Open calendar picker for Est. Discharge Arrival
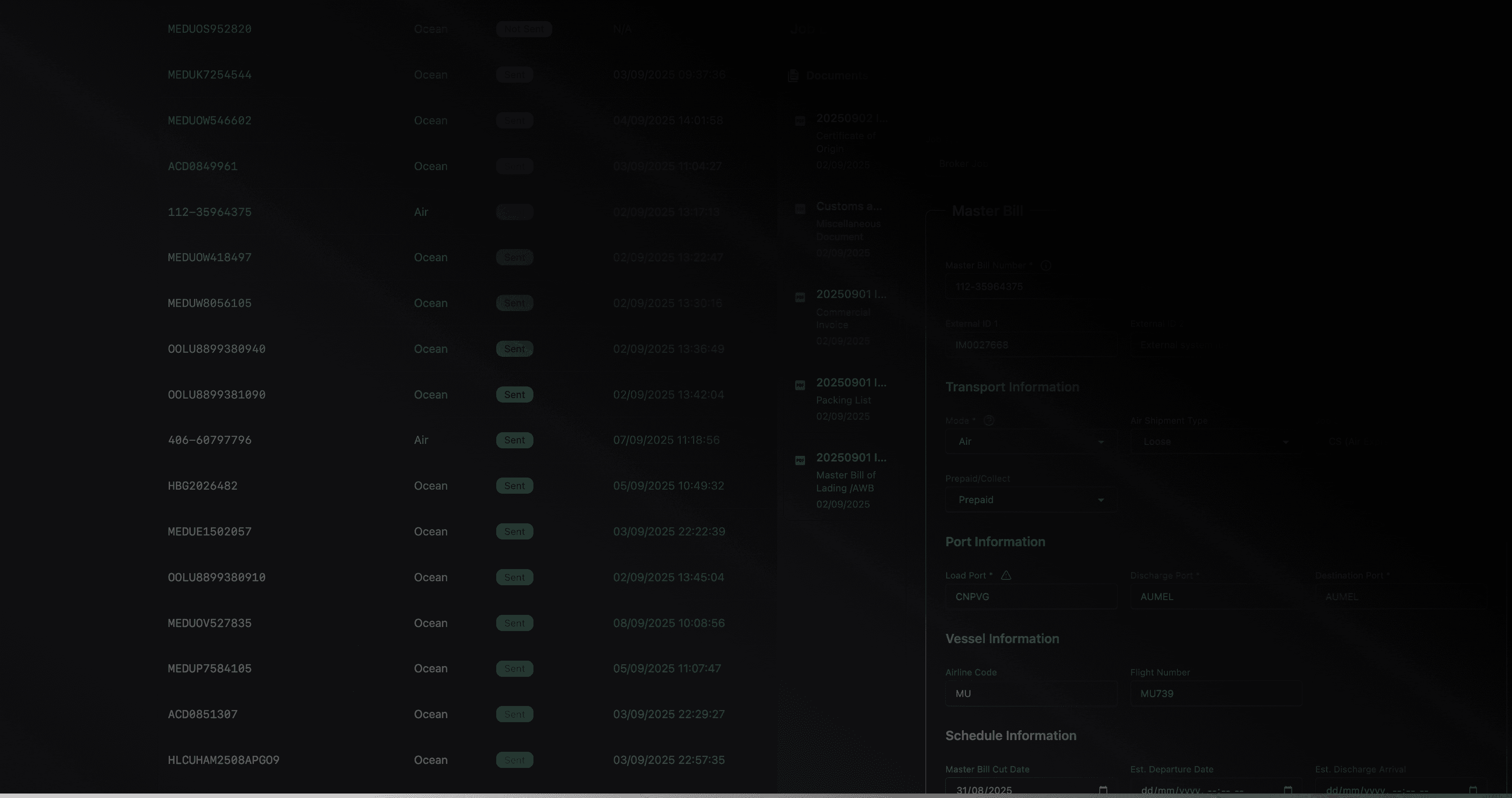This screenshot has height=798, width=1512. (1473, 790)
